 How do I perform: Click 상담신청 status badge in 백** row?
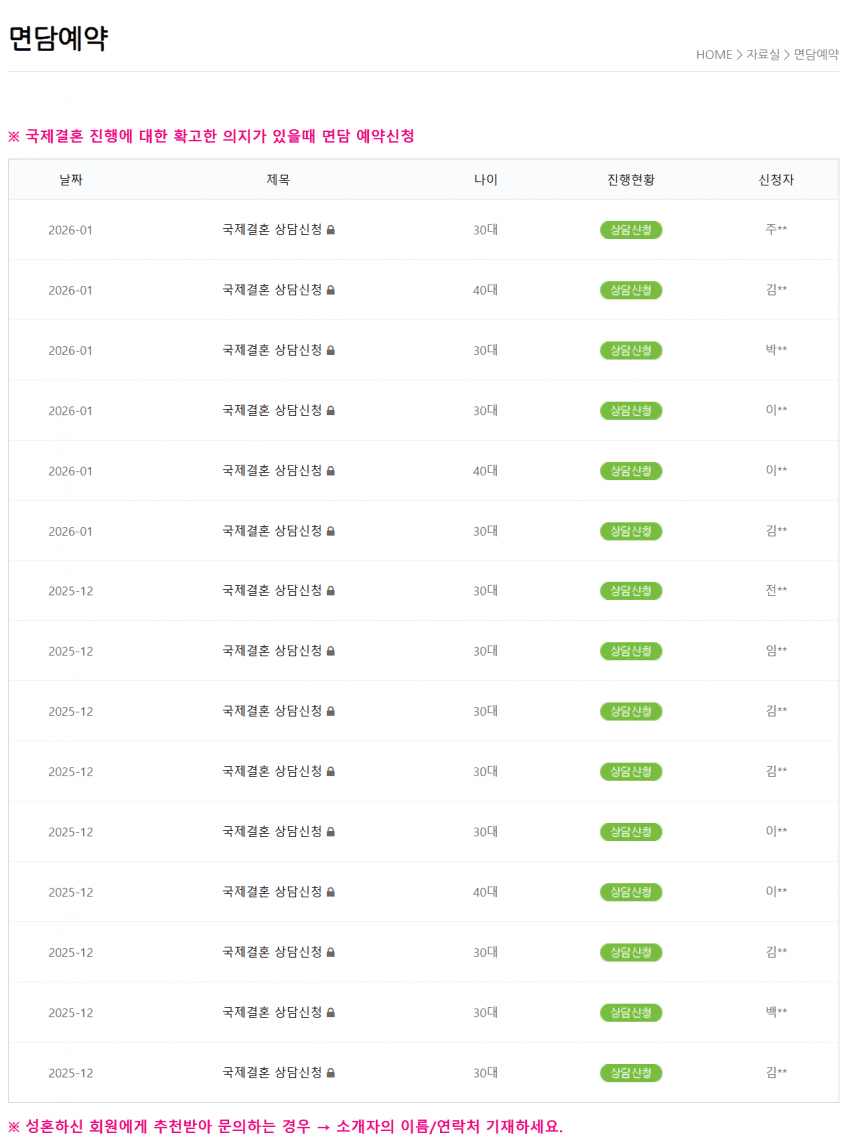pyautogui.click(x=631, y=1013)
